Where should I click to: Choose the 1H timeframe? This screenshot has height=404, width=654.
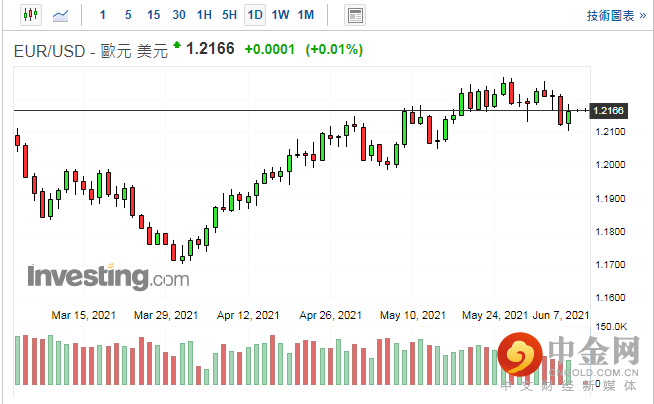point(204,15)
